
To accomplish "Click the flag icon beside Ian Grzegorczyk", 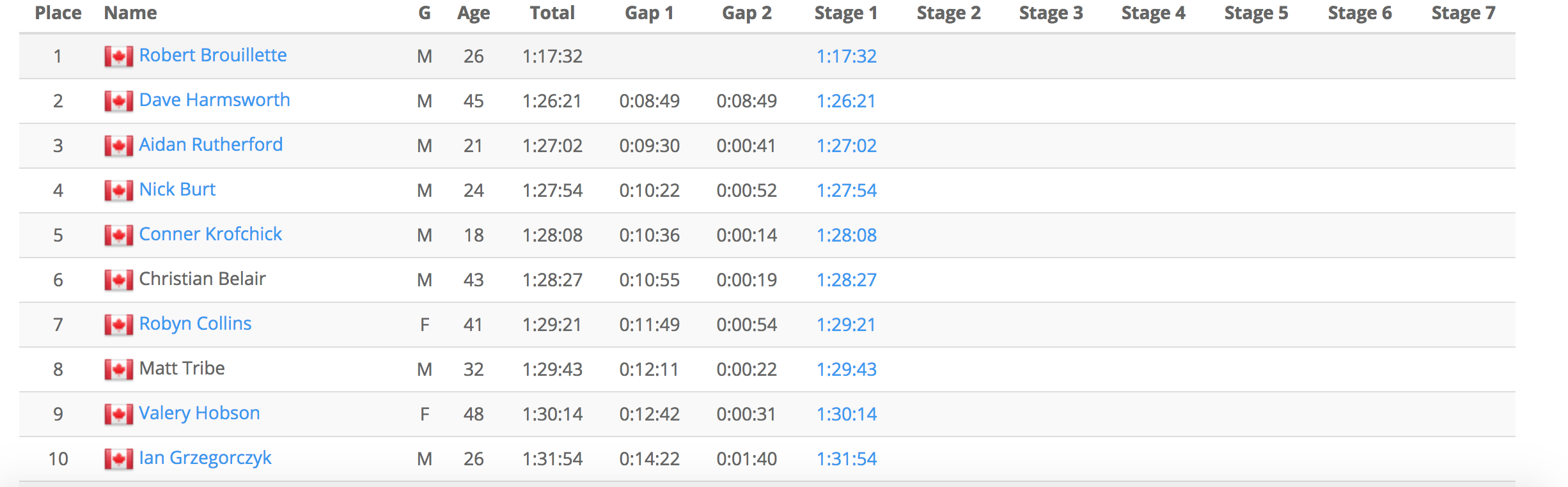I will pos(119,460).
